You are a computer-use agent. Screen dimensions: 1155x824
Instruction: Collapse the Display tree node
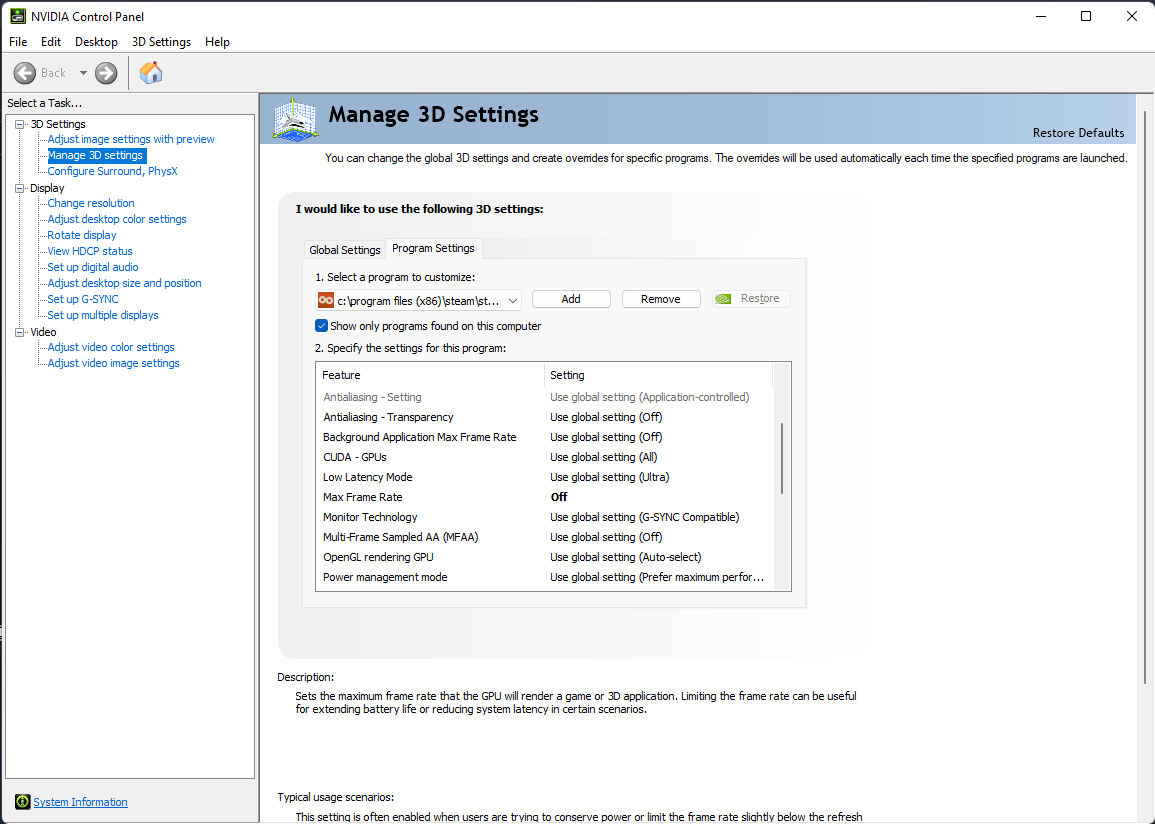pos(19,188)
